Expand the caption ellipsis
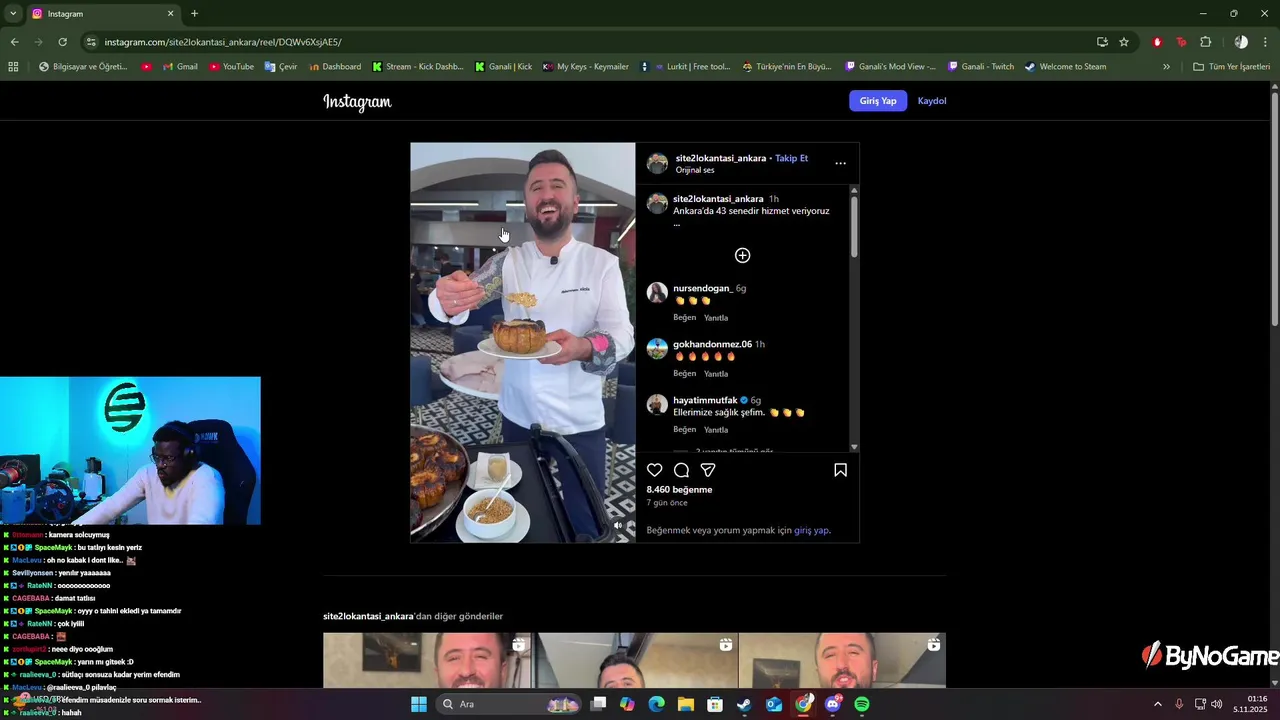The height and width of the screenshot is (720, 1280). [677, 223]
